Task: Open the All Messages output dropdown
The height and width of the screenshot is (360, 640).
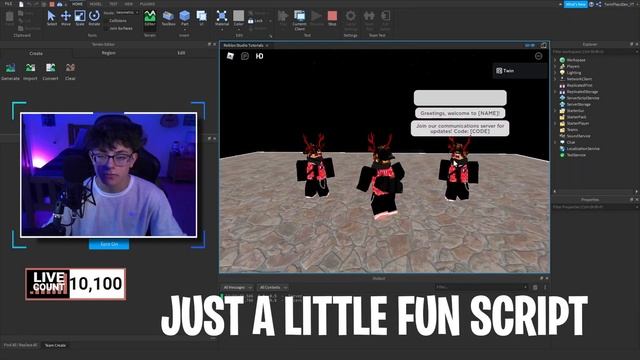Action: pos(237,287)
